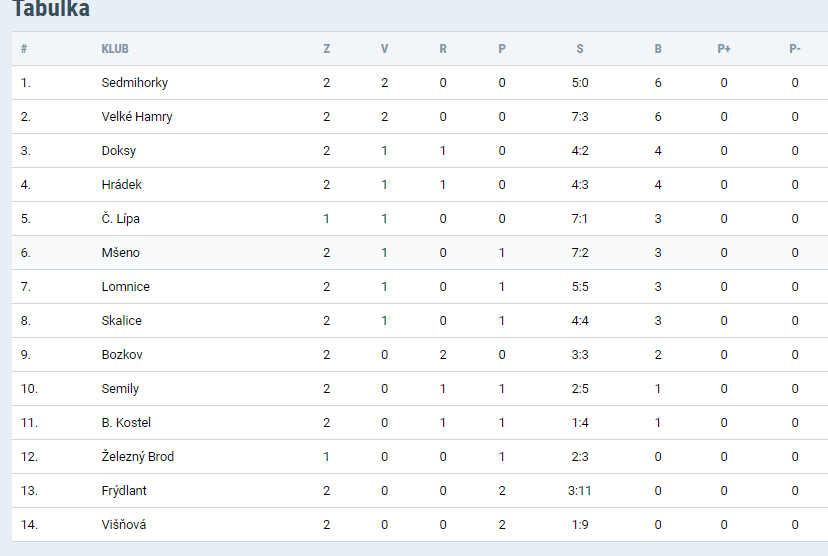Click the Skalice club name
Viewport: 828px width, 556px height.
(x=121, y=321)
